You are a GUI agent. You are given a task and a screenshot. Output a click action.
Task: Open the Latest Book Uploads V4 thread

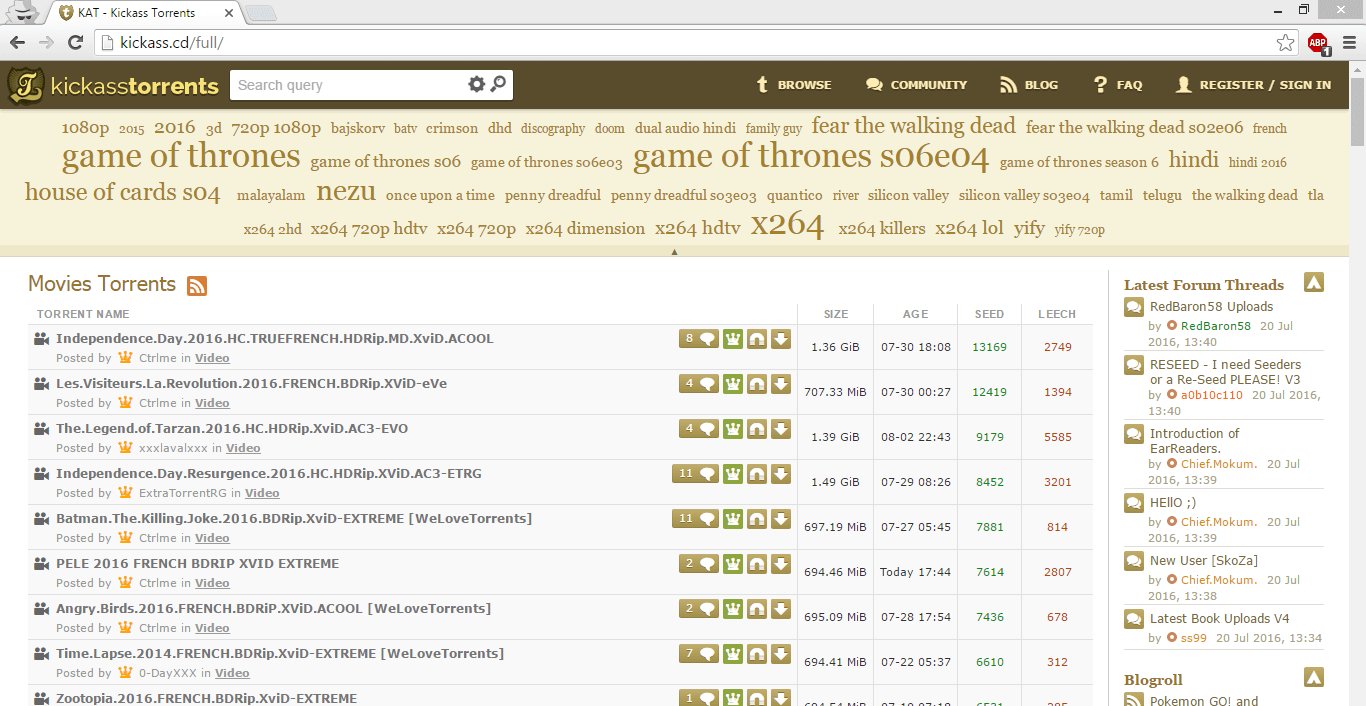[1220, 618]
